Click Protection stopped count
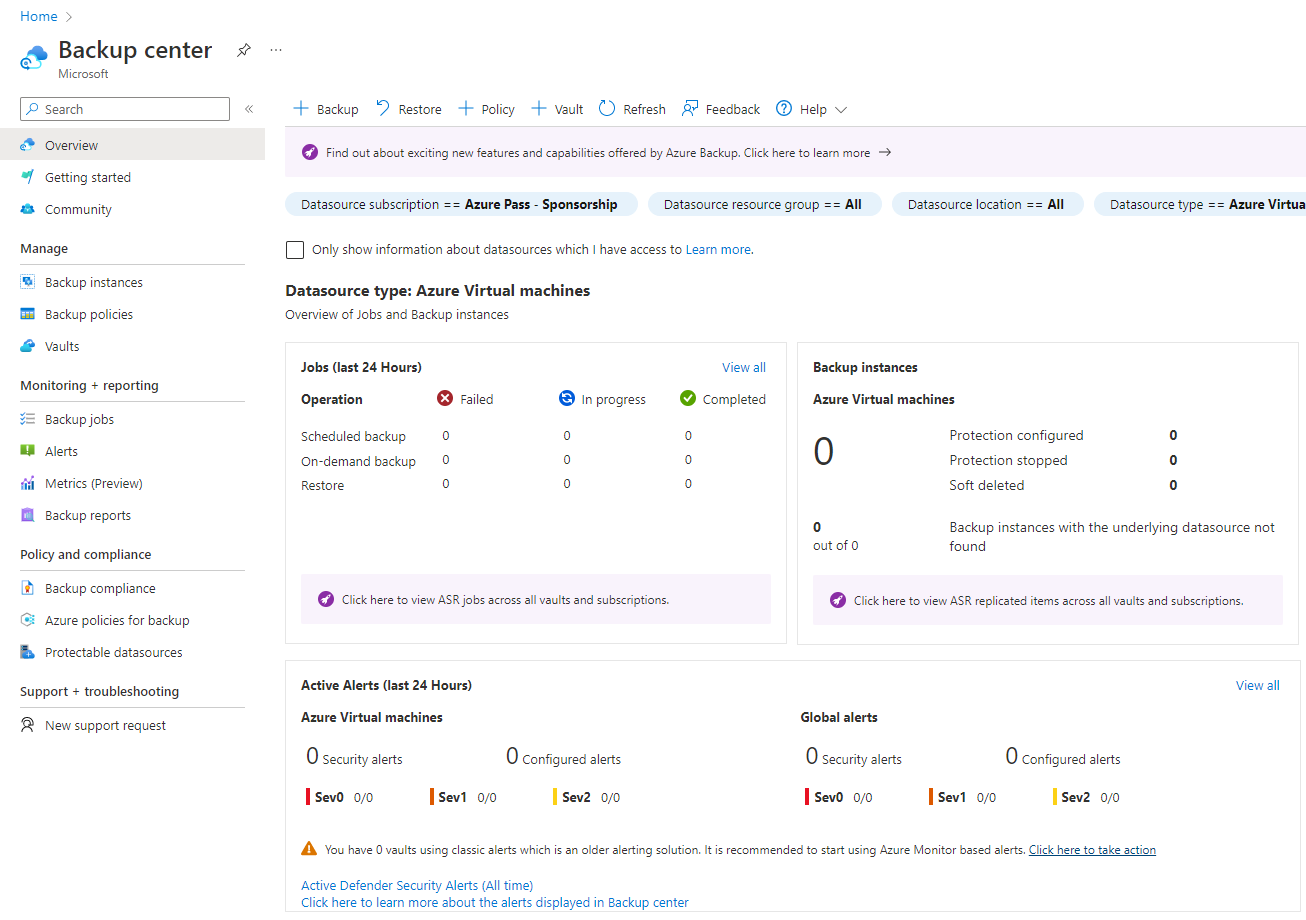 coord(1173,460)
